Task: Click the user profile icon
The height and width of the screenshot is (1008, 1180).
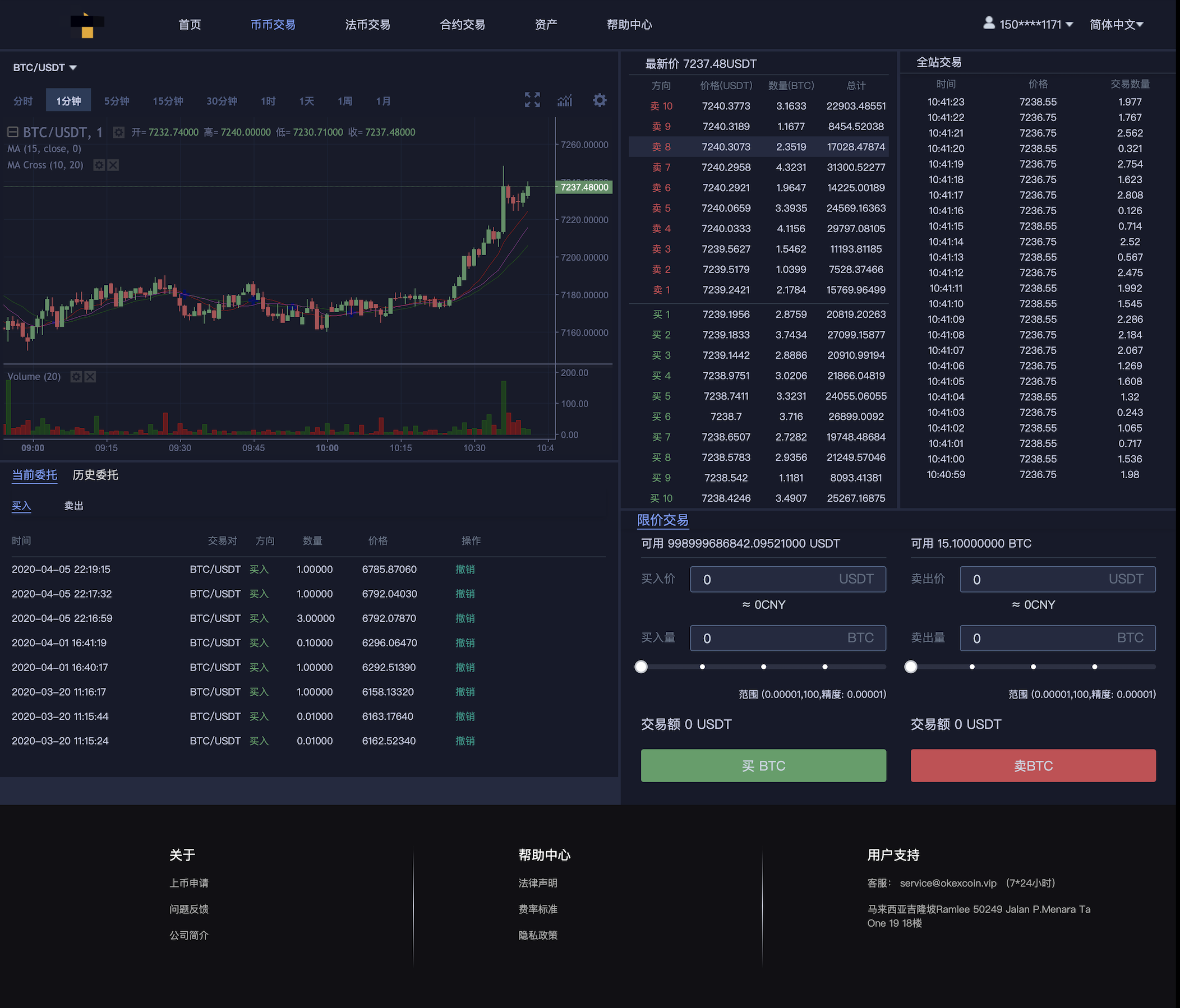Action: click(x=989, y=24)
